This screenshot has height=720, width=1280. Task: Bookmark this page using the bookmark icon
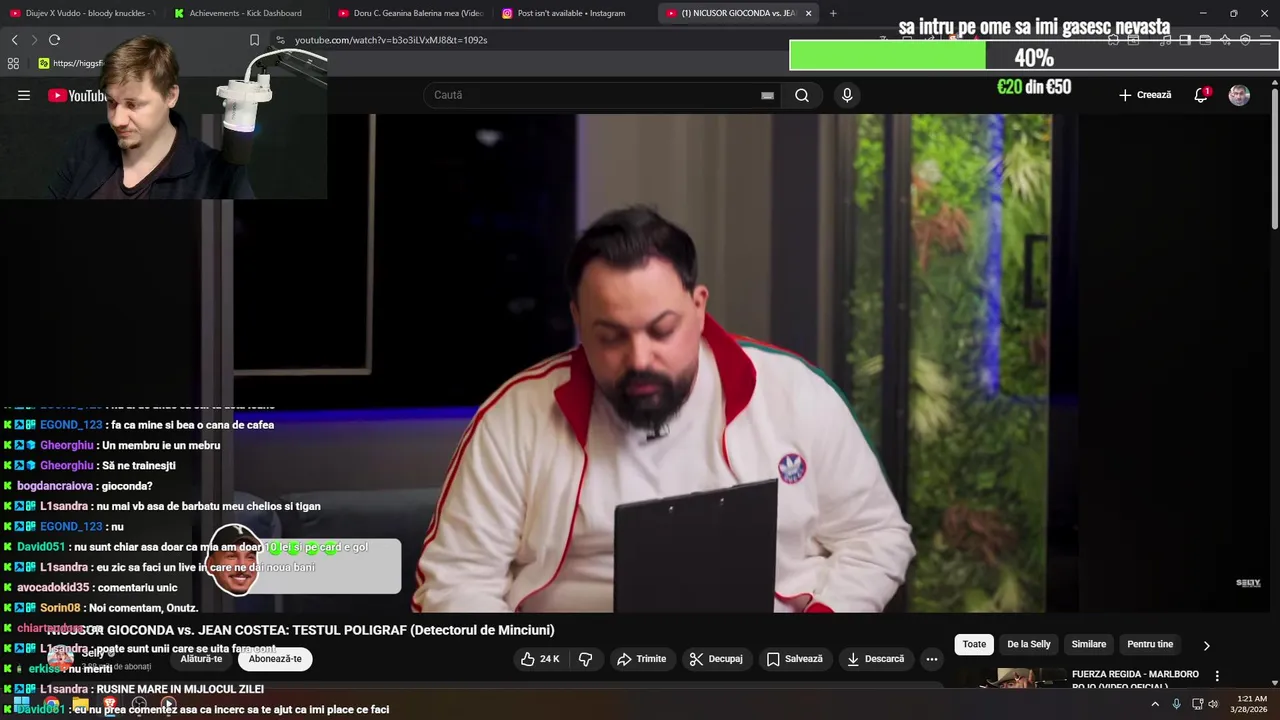tap(254, 40)
